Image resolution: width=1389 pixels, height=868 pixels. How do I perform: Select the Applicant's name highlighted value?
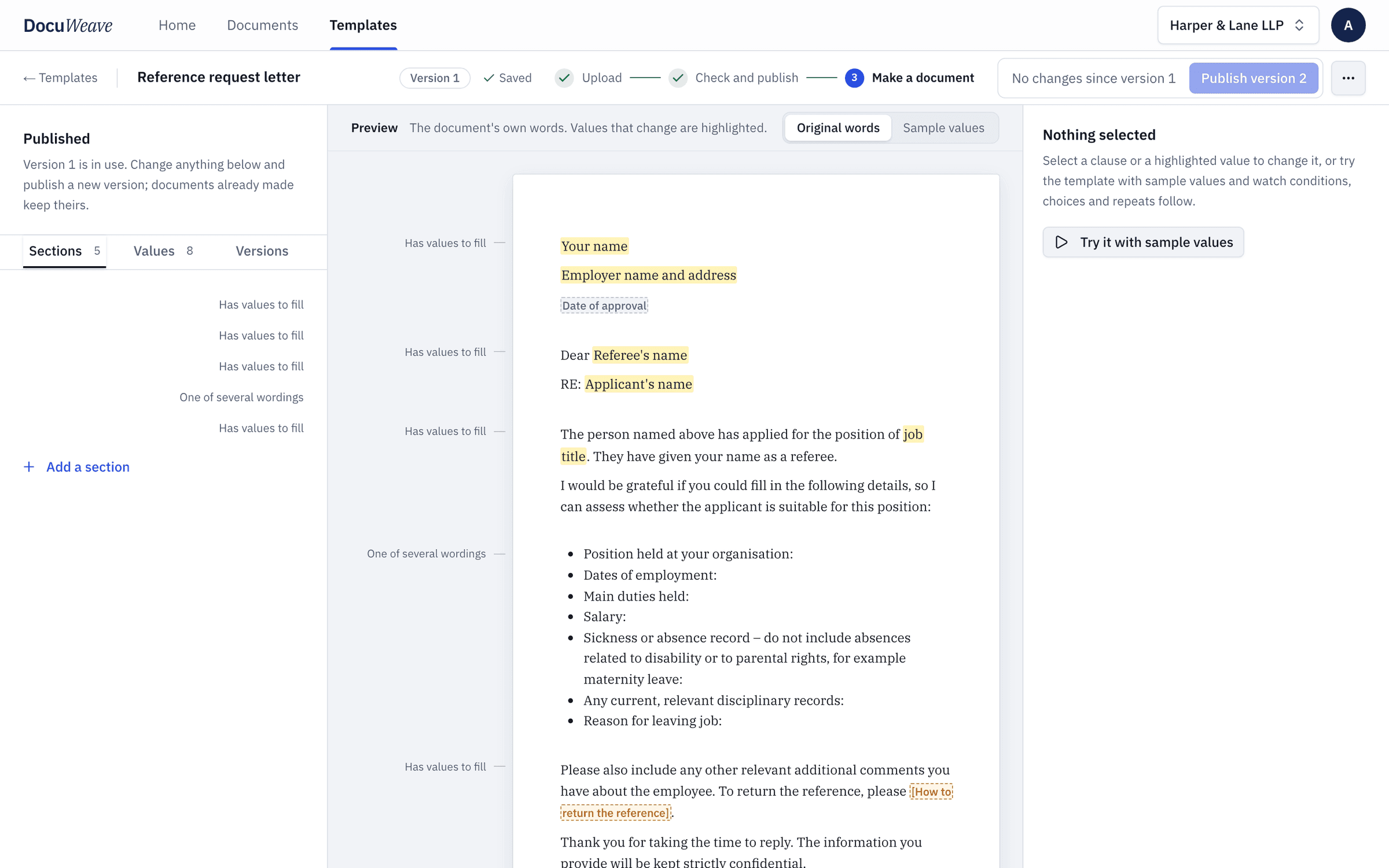click(638, 384)
